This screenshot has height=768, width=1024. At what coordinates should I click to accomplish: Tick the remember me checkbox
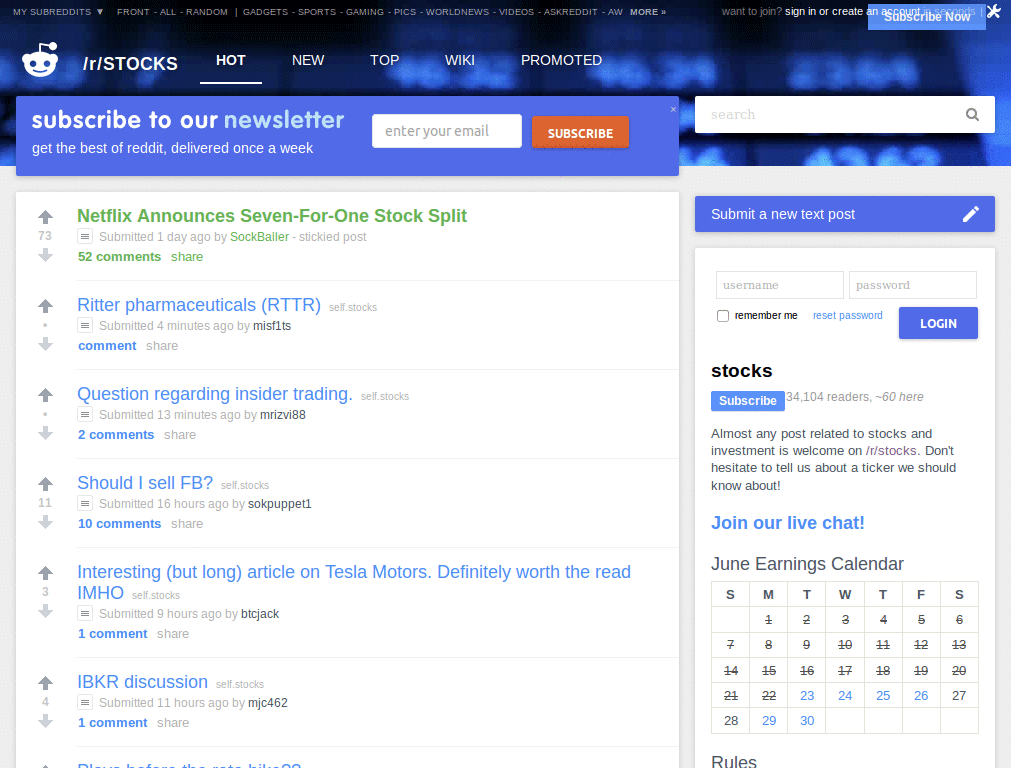[723, 316]
